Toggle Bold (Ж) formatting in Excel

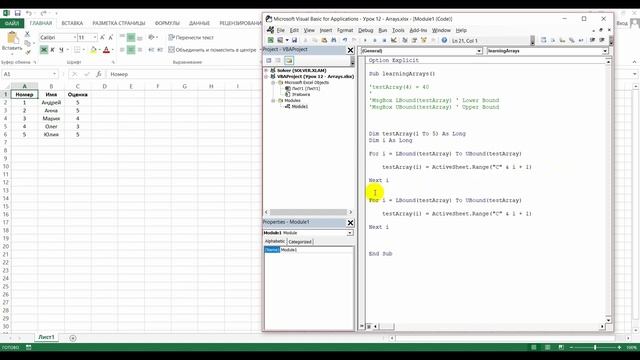pyautogui.click(x=44, y=50)
